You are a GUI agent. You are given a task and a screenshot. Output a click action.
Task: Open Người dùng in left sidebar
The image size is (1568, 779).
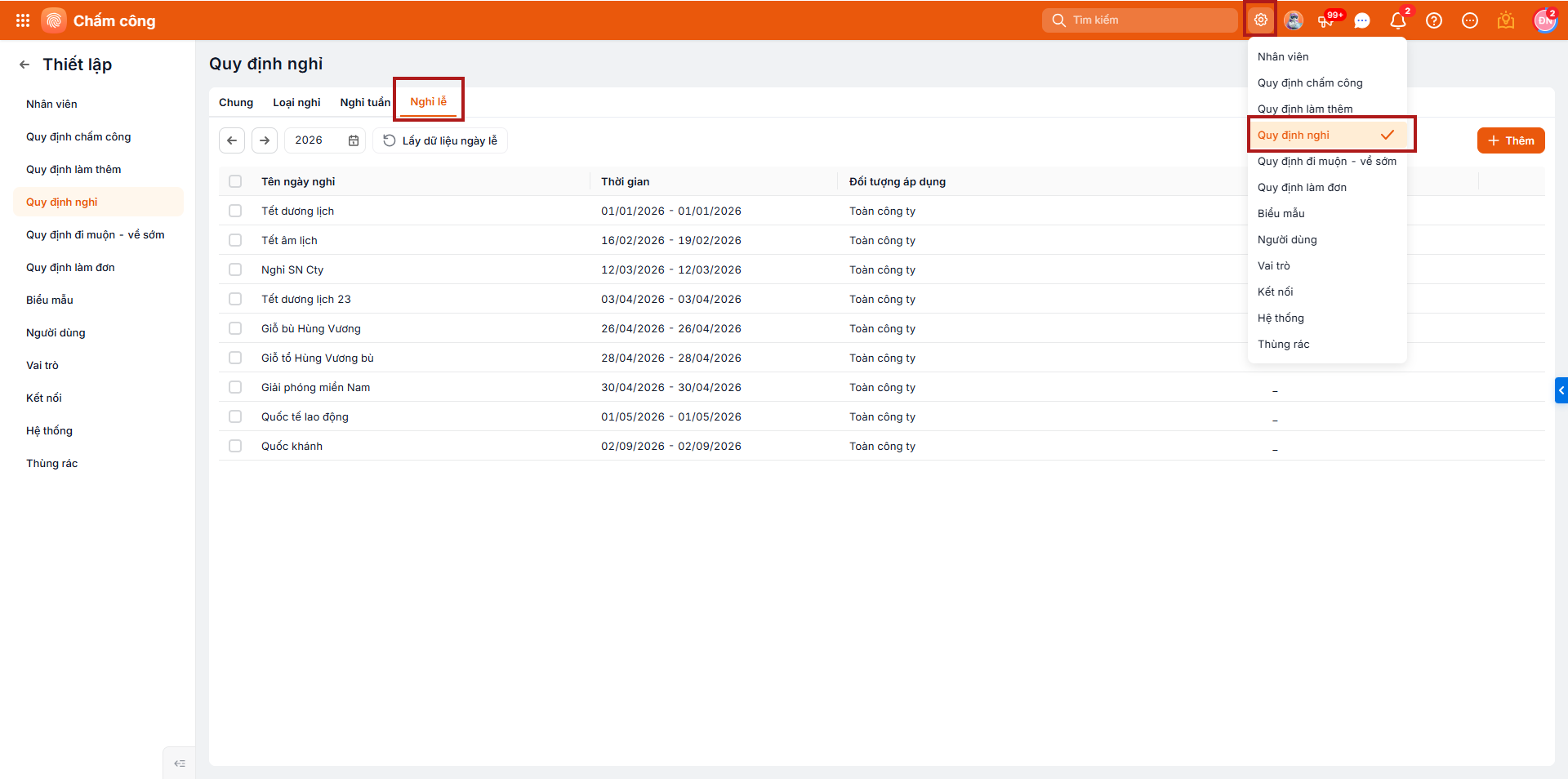(98, 332)
